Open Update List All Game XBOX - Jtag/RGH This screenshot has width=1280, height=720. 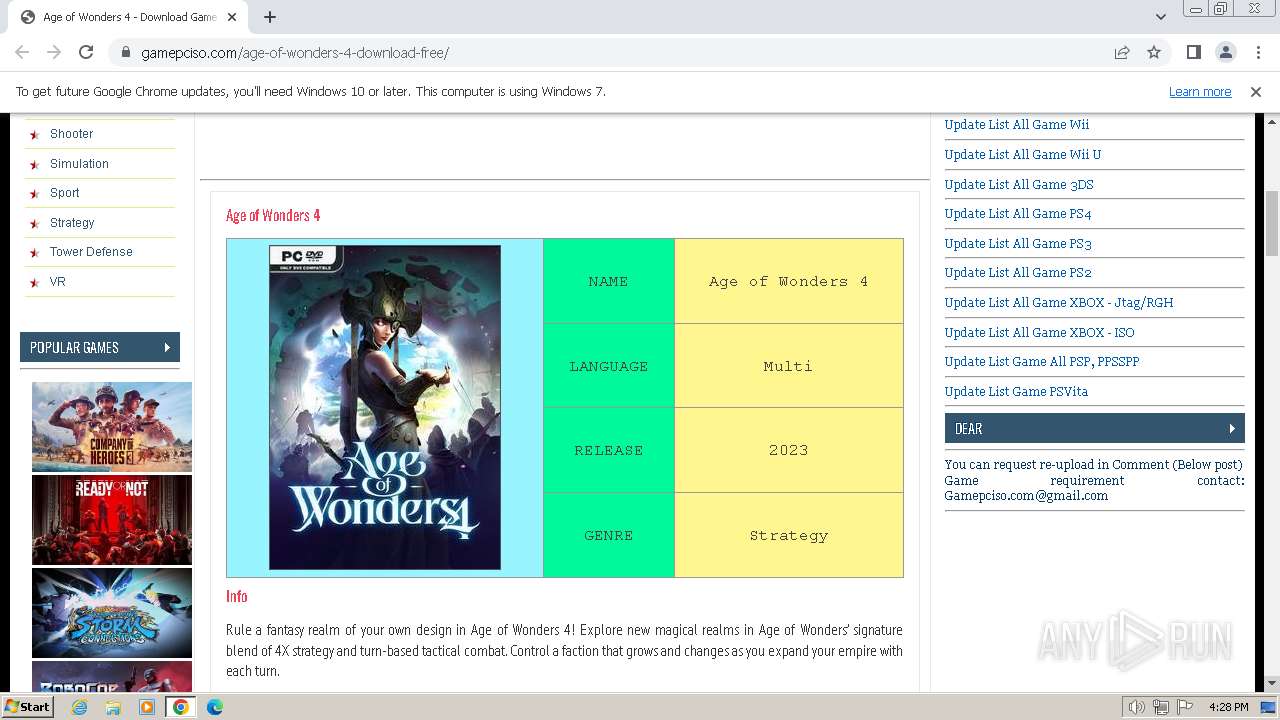(x=1059, y=303)
